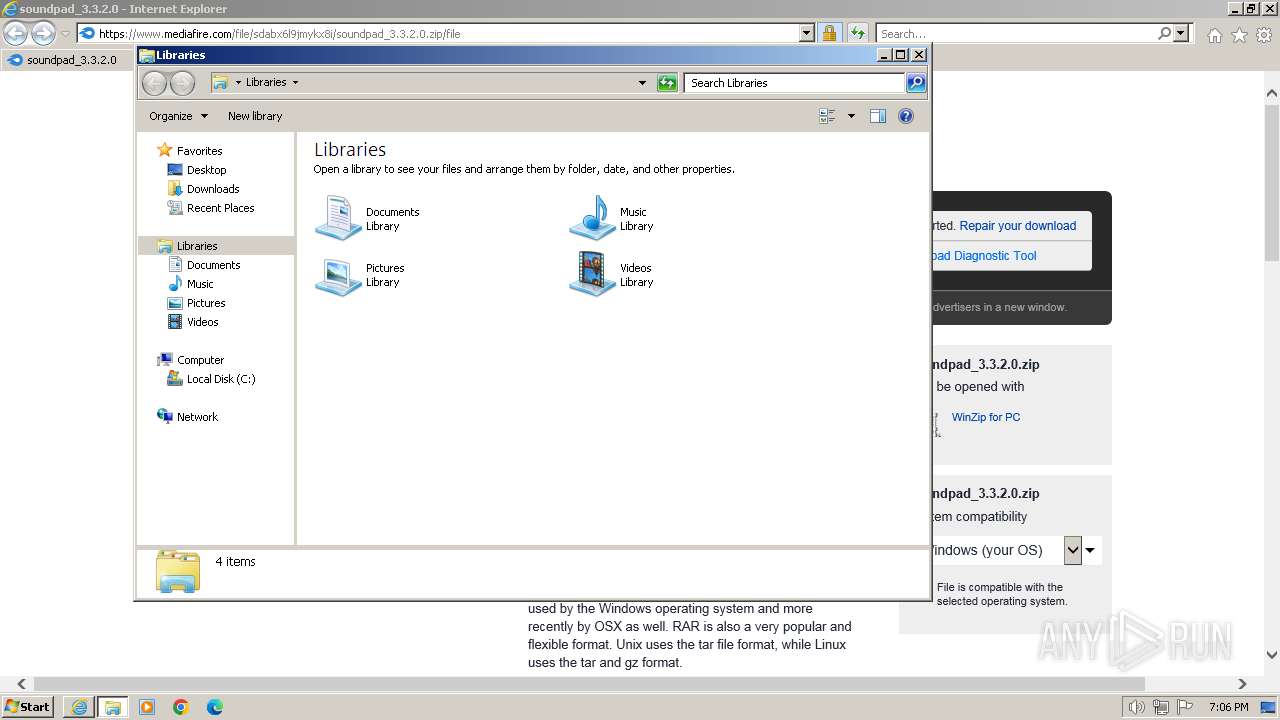1280x720 pixels.
Task: Select Libraries in the navigation pane
Action: point(216,246)
